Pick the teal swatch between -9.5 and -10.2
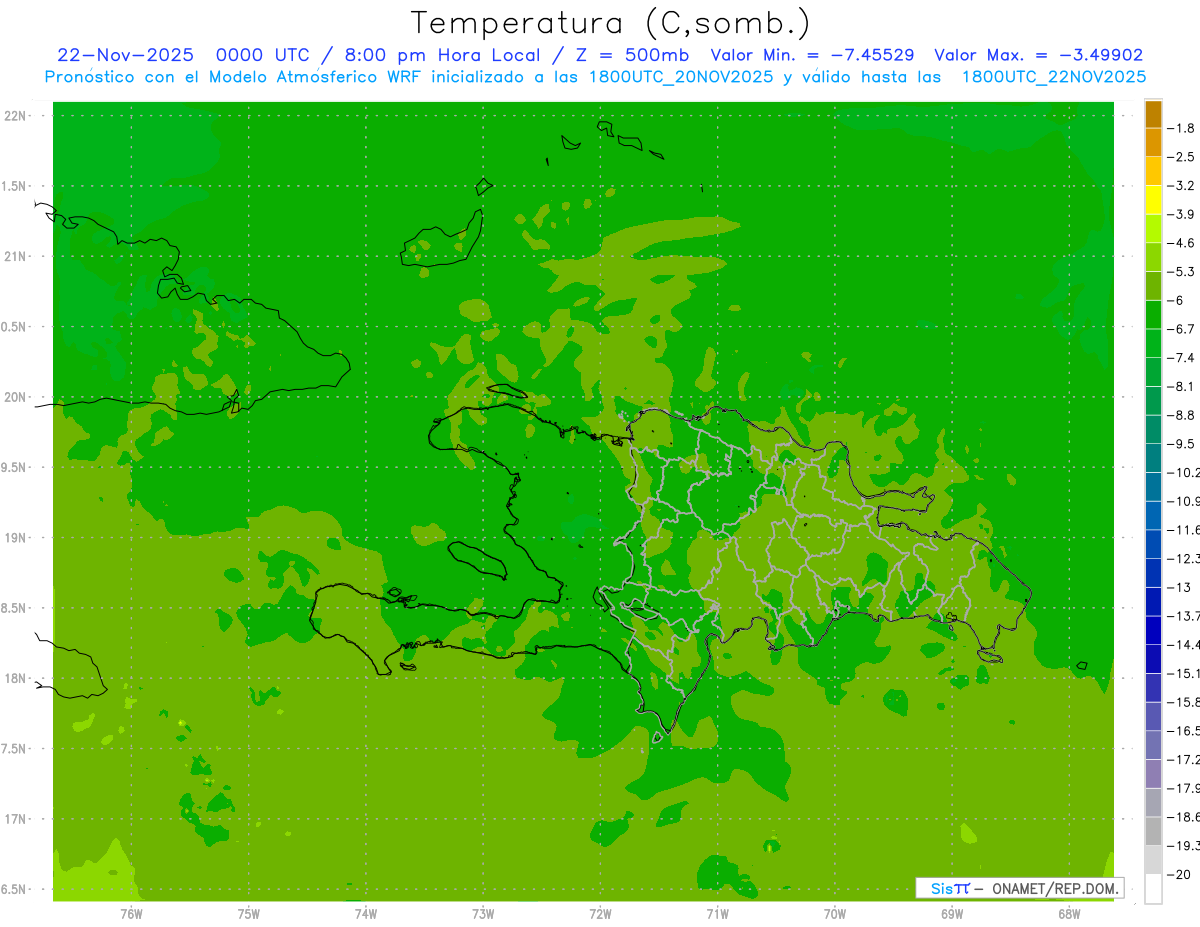 tap(1153, 458)
